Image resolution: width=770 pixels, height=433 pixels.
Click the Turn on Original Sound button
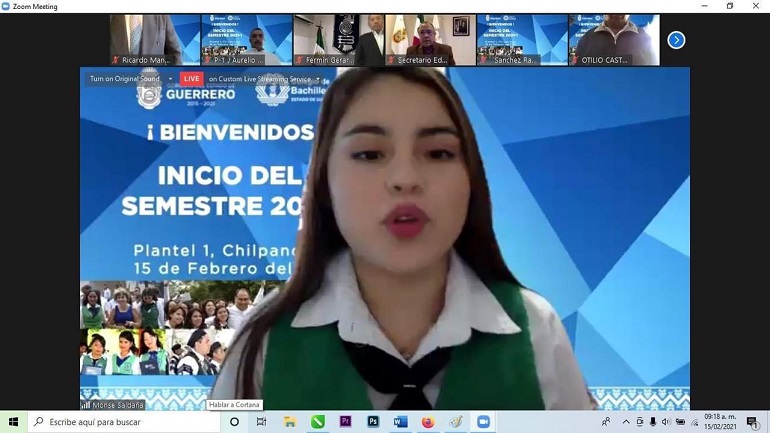click(x=125, y=79)
